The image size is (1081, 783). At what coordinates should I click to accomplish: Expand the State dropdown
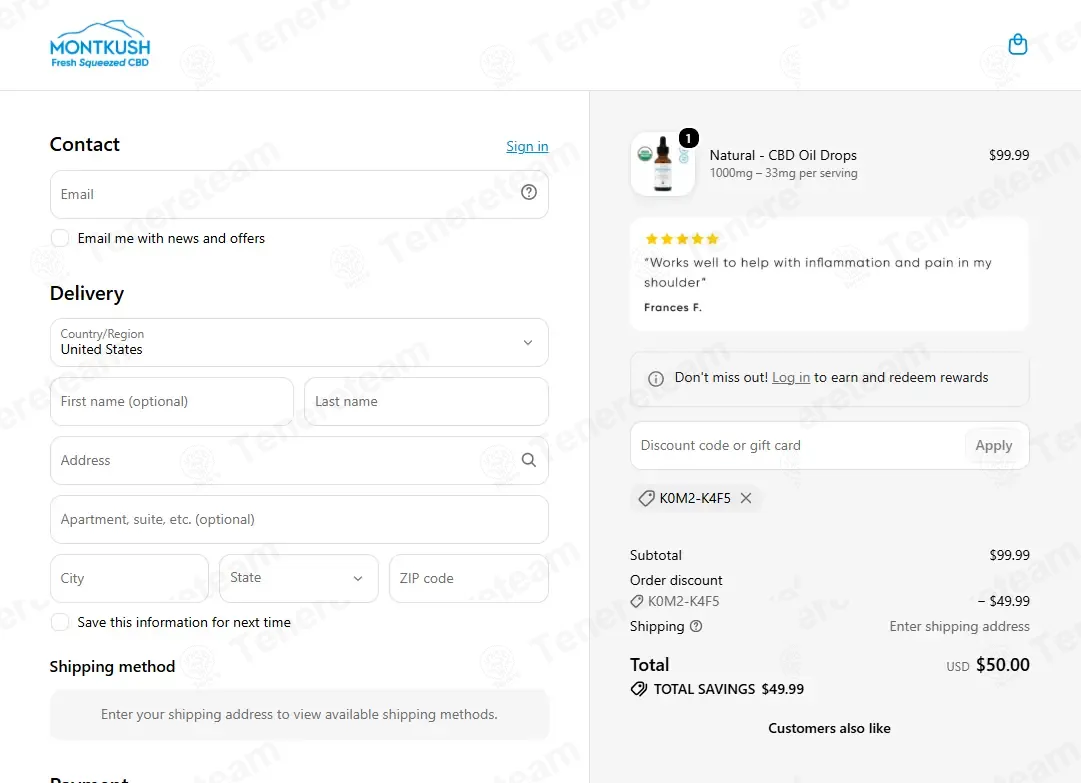tap(299, 578)
